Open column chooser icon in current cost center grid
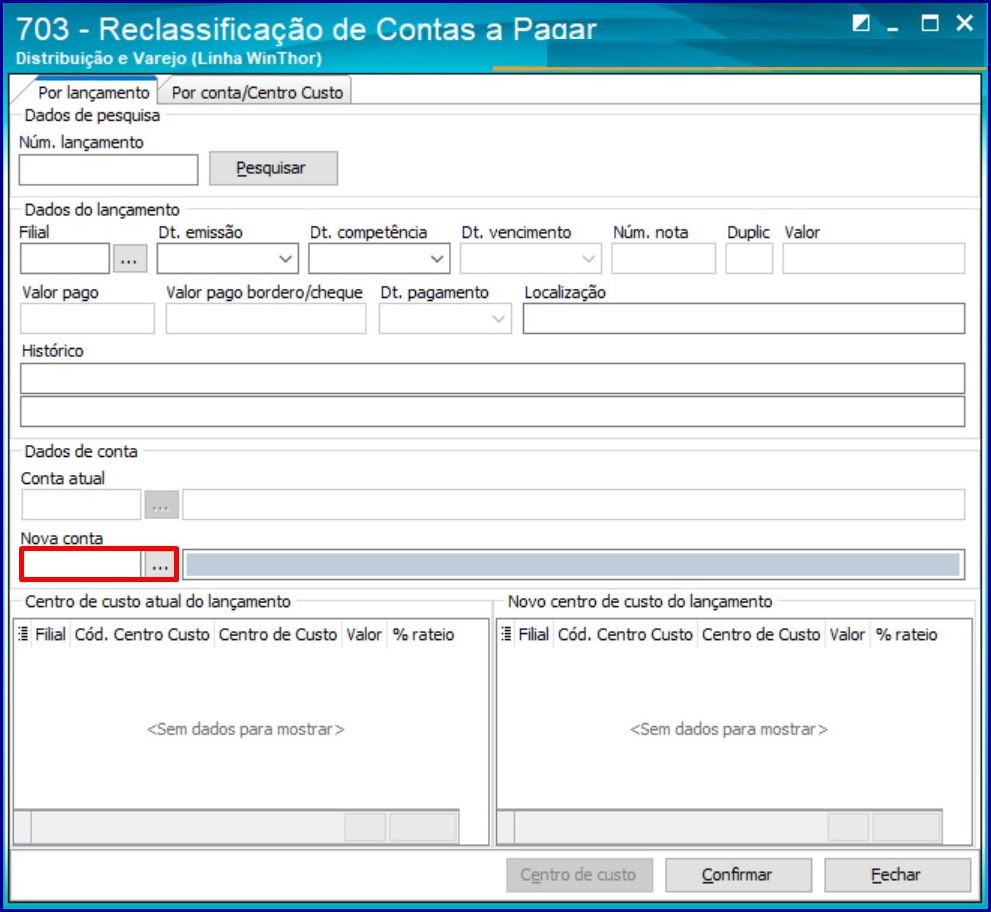The height and width of the screenshot is (912, 991). [23, 634]
